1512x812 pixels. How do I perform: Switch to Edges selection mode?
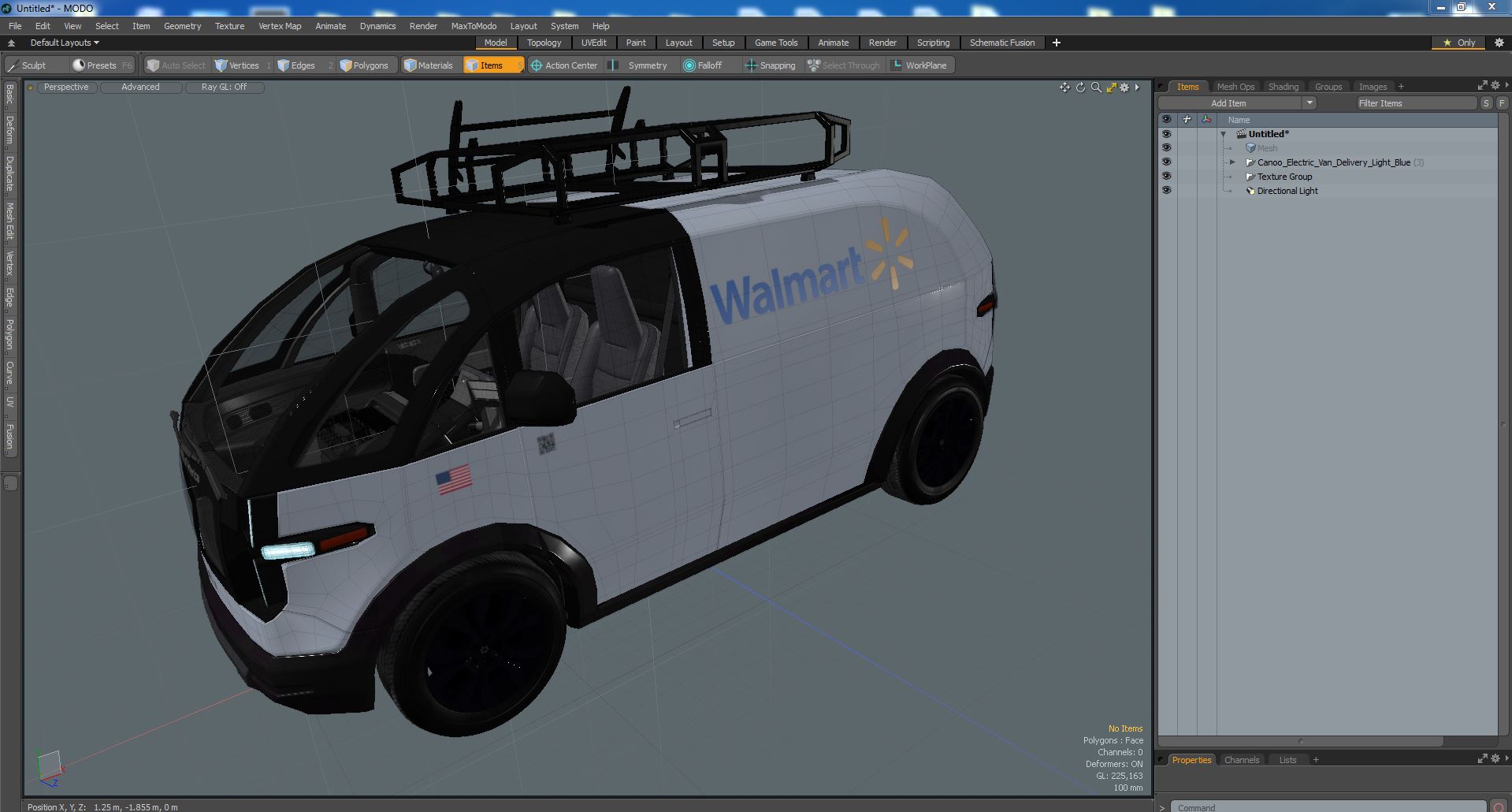coord(303,65)
